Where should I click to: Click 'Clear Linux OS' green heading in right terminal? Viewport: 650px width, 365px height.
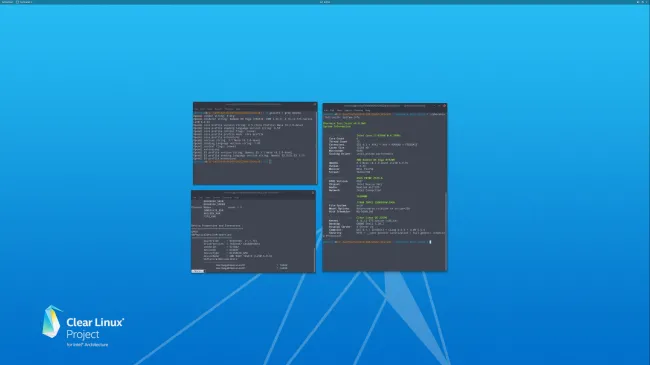(x=371, y=217)
